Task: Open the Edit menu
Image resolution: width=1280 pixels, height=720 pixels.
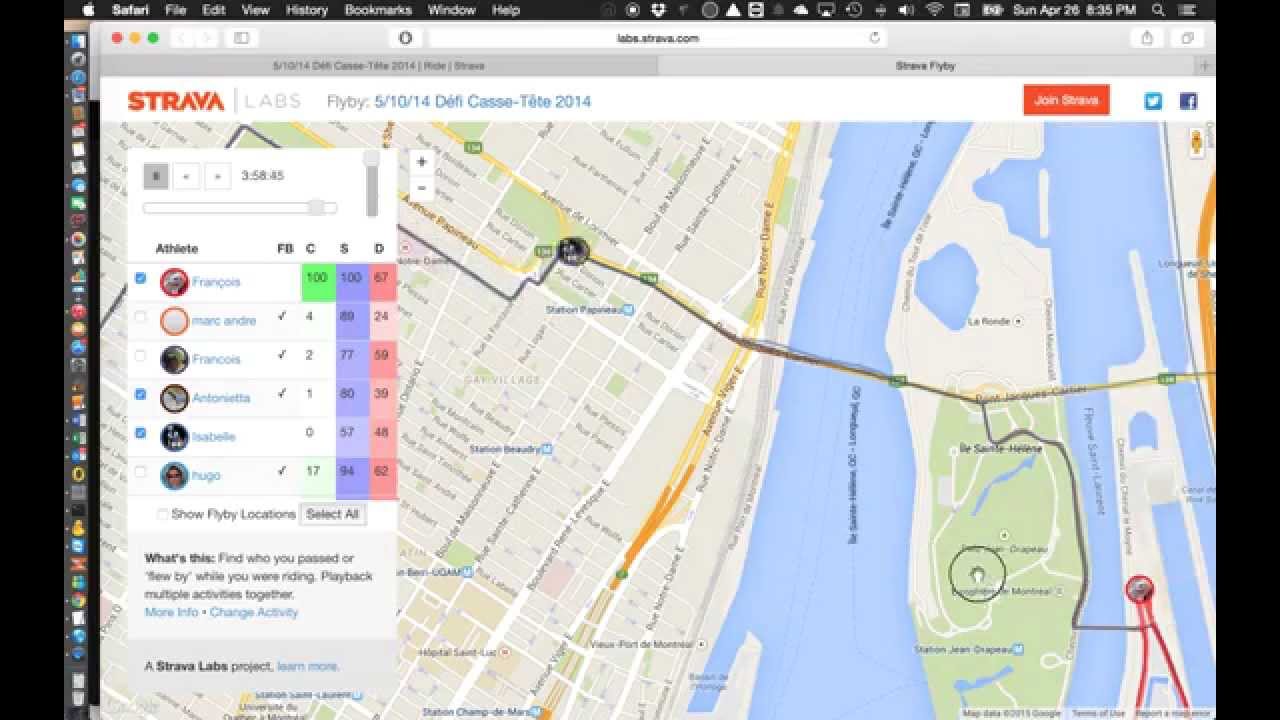Action: click(x=214, y=10)
